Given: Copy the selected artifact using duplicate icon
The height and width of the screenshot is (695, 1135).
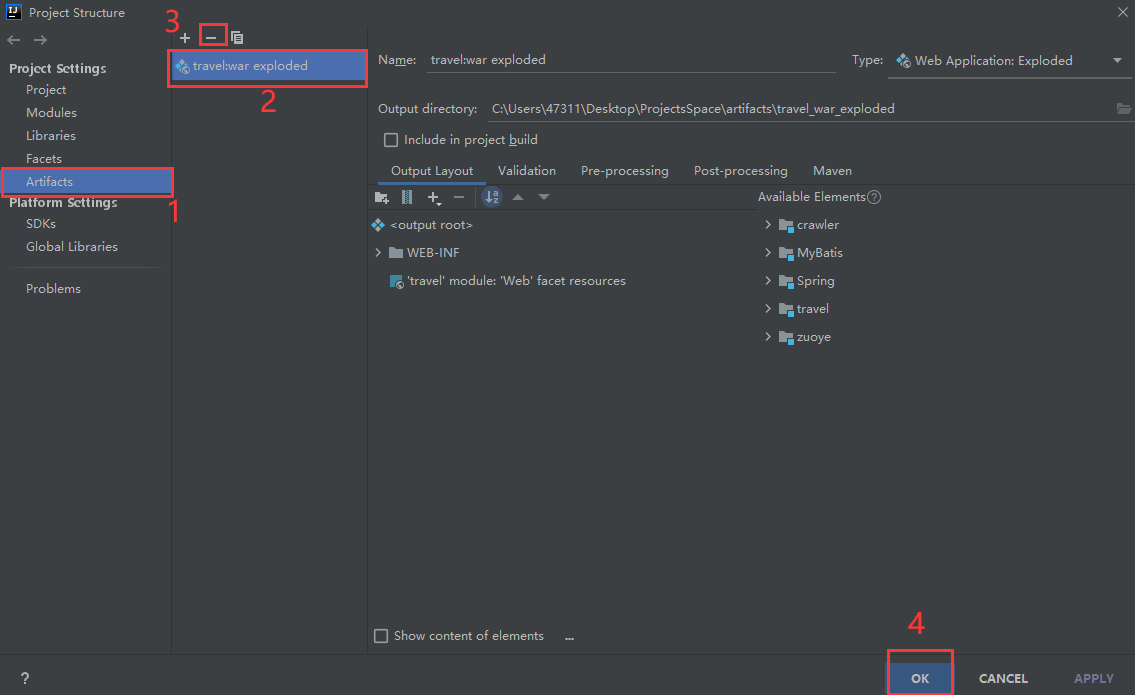Looking at the screenshot, I should [x=236, y=36].
